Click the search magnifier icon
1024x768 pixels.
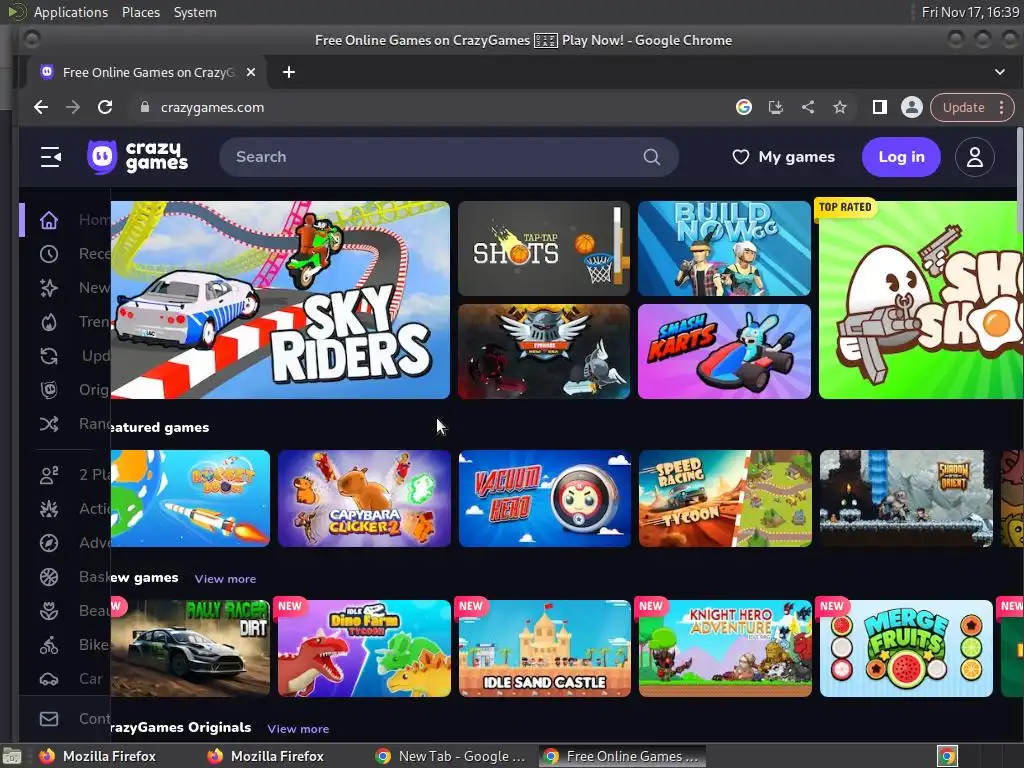click(651, 157)
